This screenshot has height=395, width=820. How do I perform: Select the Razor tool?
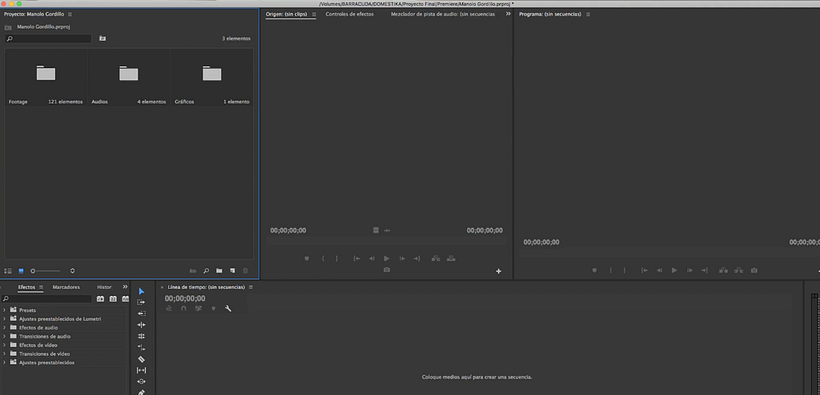coord(141,359)
